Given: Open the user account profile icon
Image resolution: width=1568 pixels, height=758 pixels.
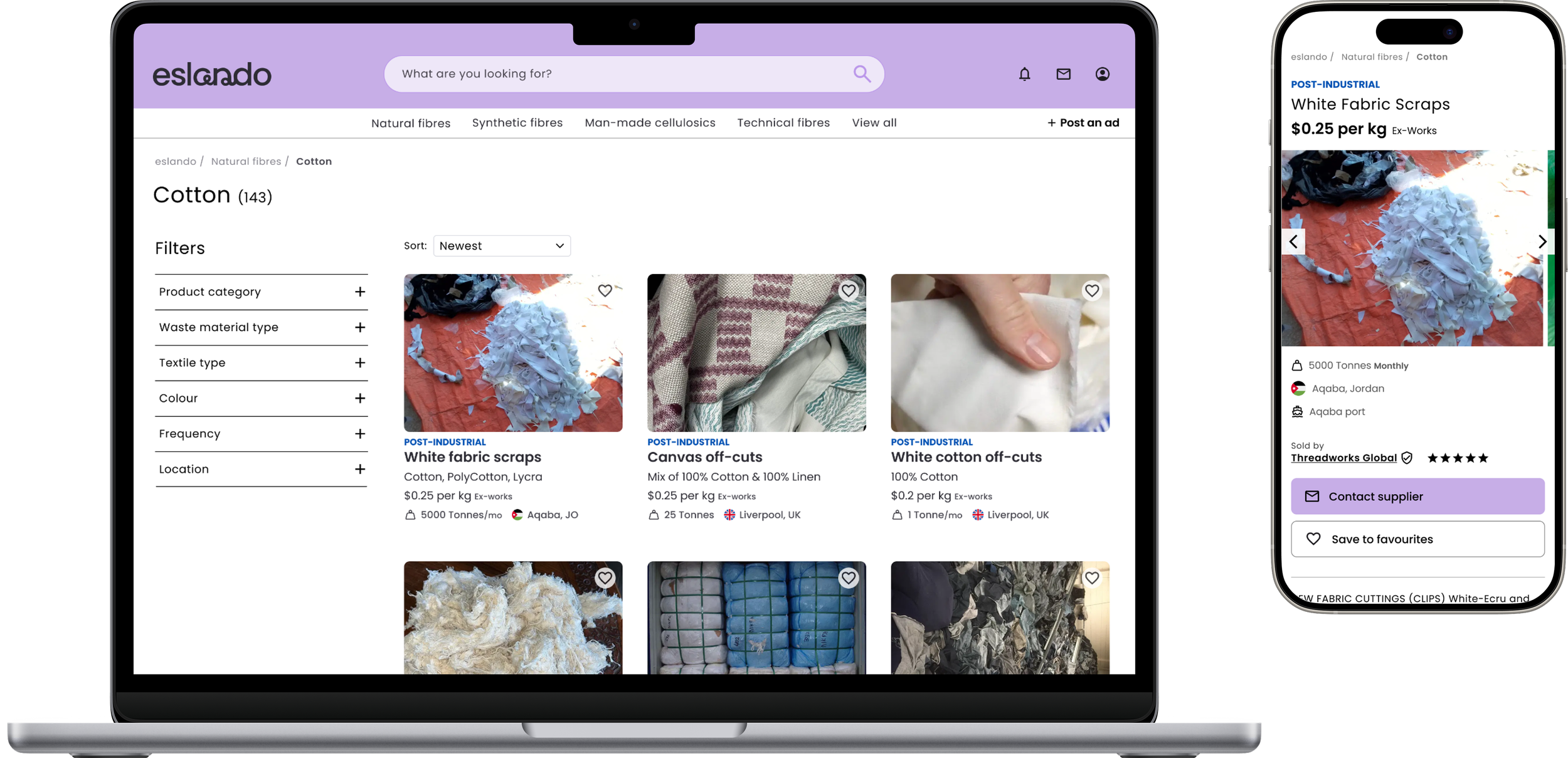Looking at the screenshot, I should click(x=1102, y=74).
